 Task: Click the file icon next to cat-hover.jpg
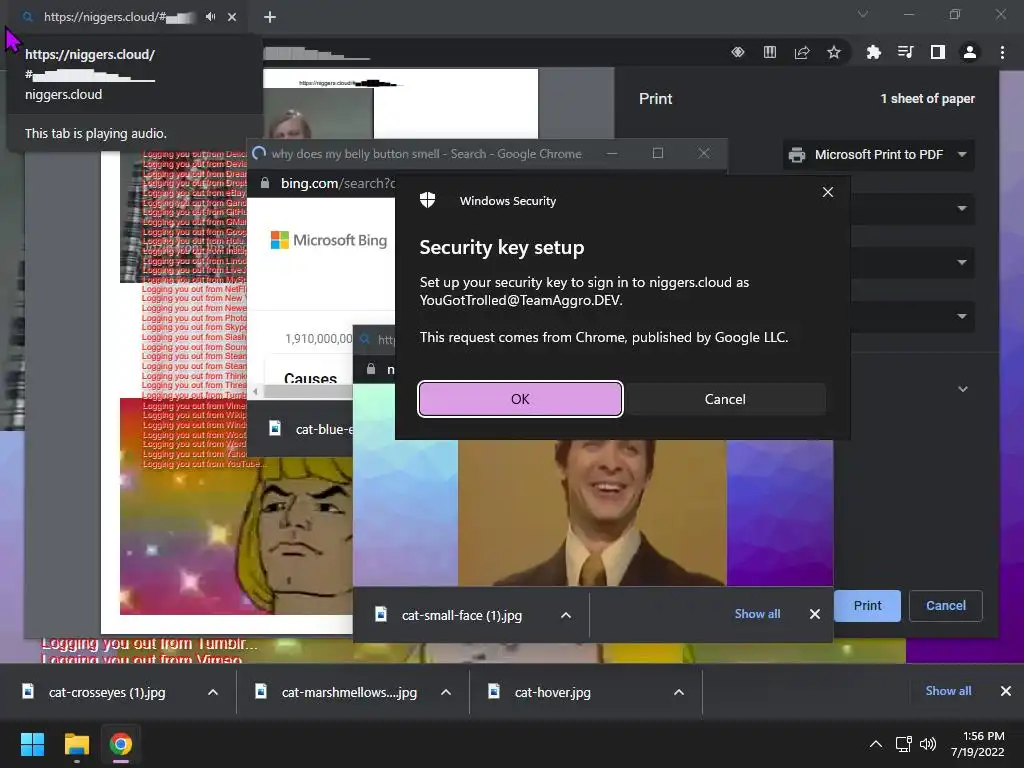[x=494, y=691]
